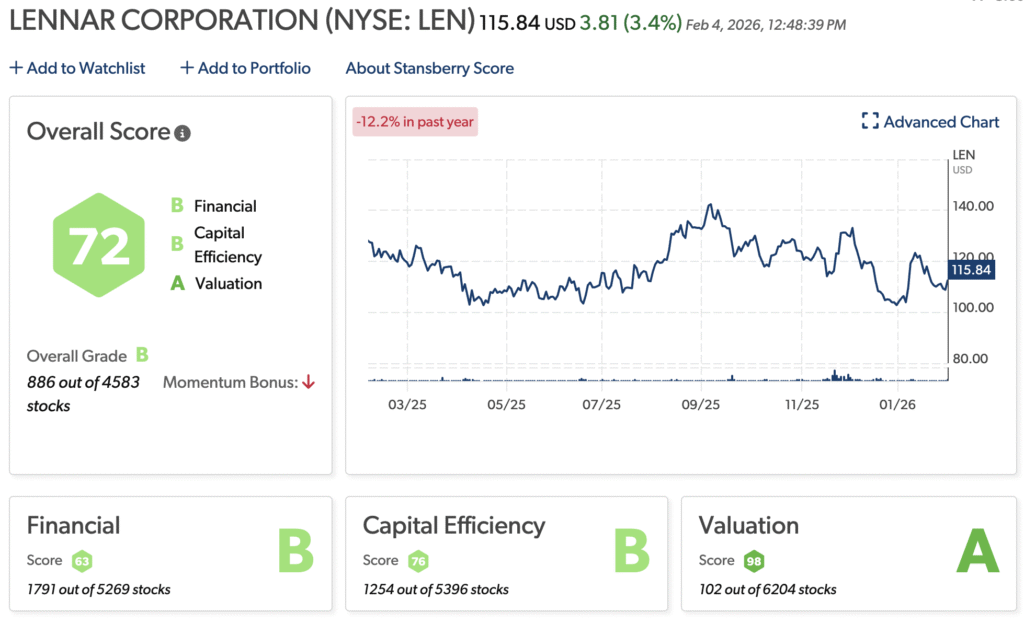Select the green 72 score hexagon badge

[98, 243]
